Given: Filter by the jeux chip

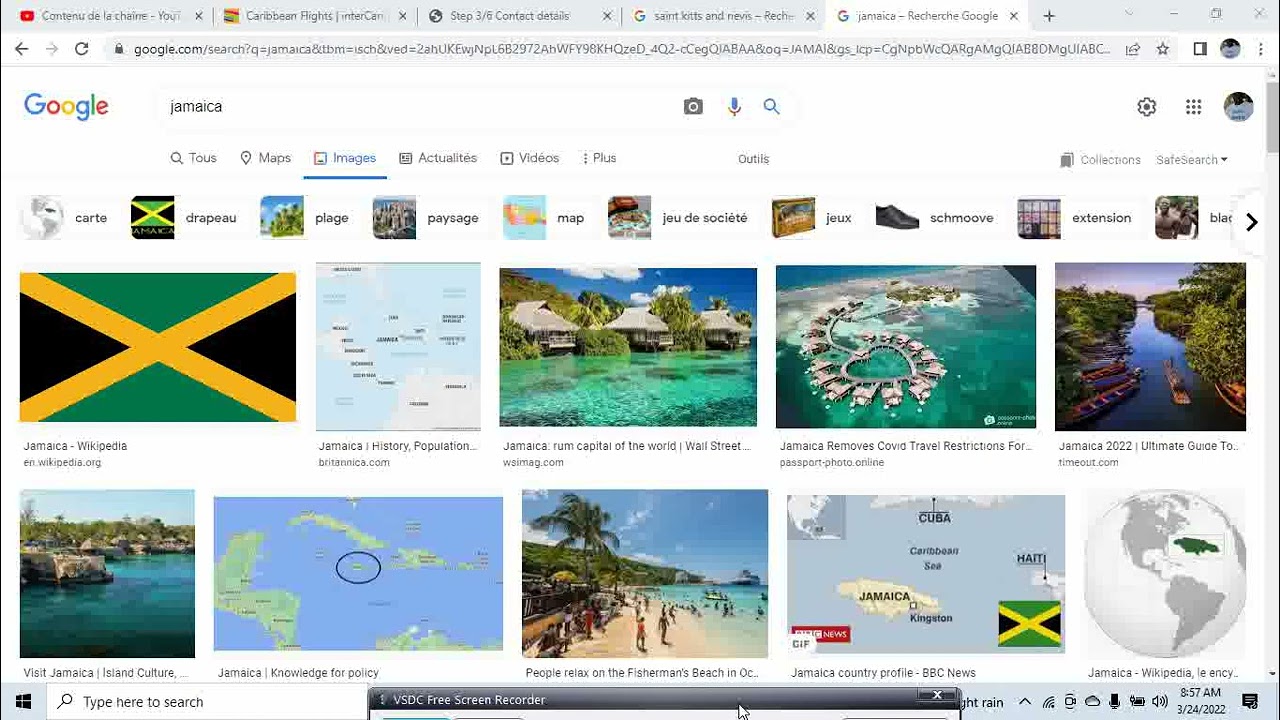Looking at the screenshot, I should point(812,218).
